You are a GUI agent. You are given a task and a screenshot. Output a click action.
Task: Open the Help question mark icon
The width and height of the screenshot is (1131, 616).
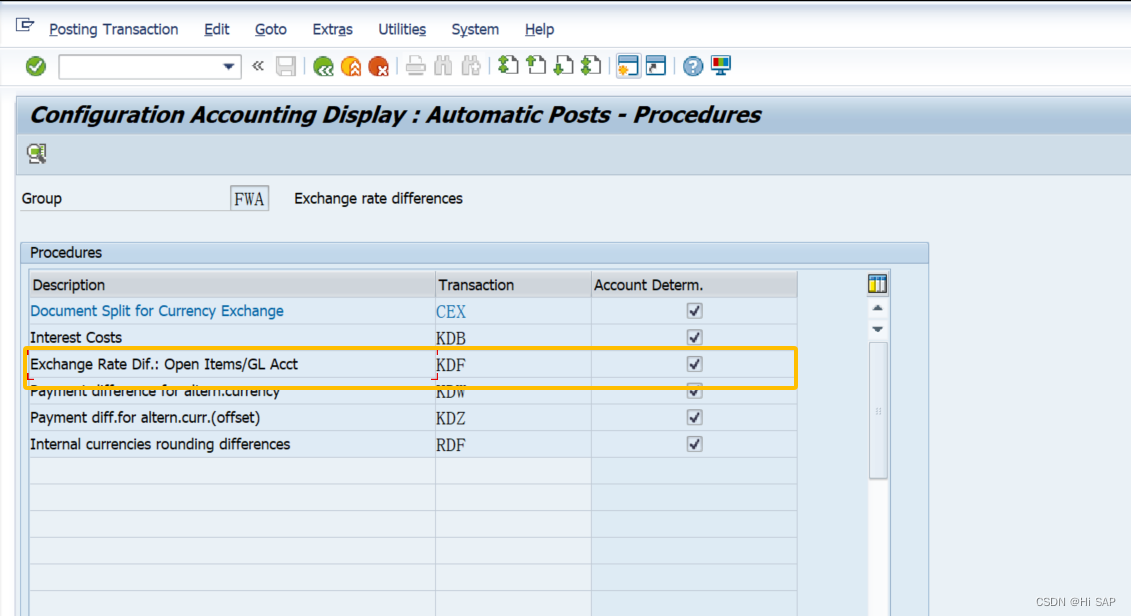click(692, 65)
